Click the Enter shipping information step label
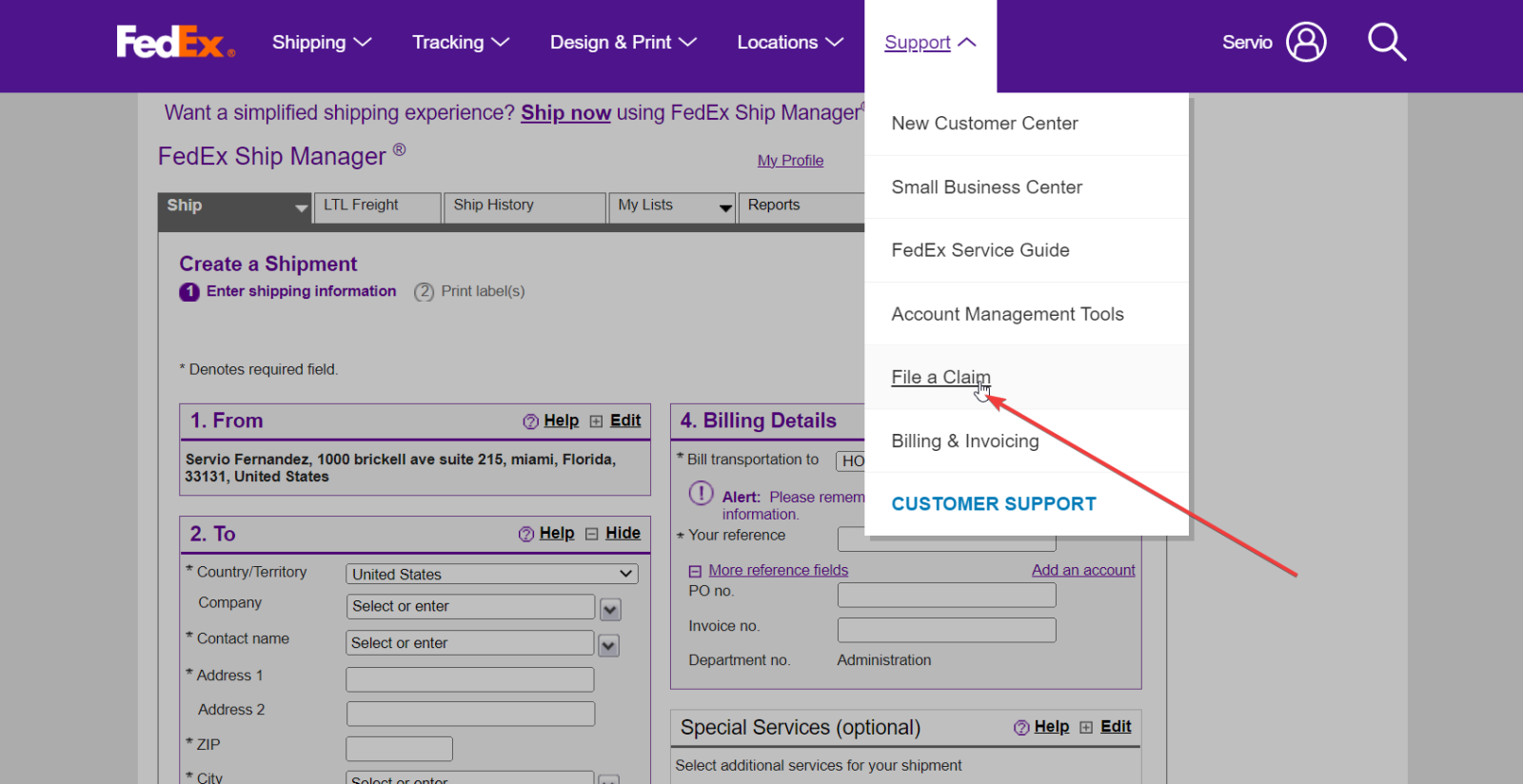Screen dimensions: 1523x784 (x=302, y=291)
